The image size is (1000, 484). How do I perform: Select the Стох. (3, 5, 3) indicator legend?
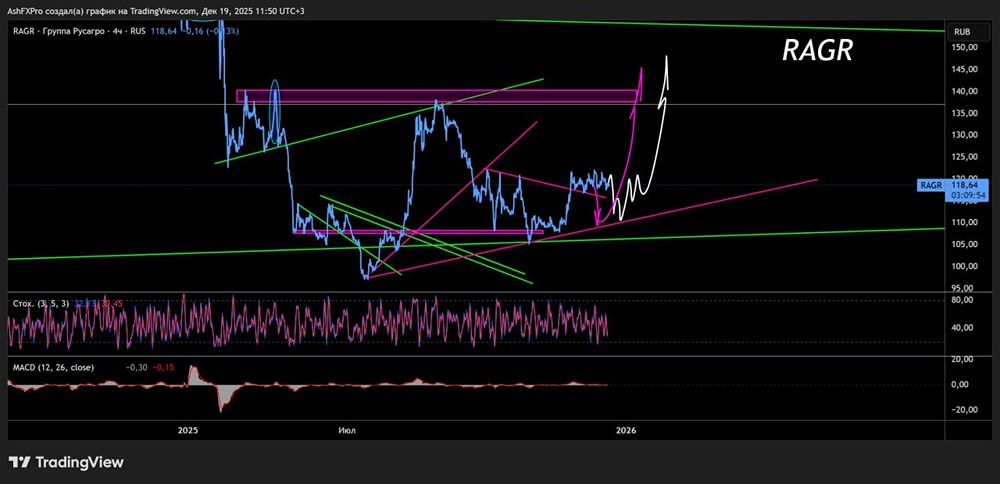click(41, 304)
